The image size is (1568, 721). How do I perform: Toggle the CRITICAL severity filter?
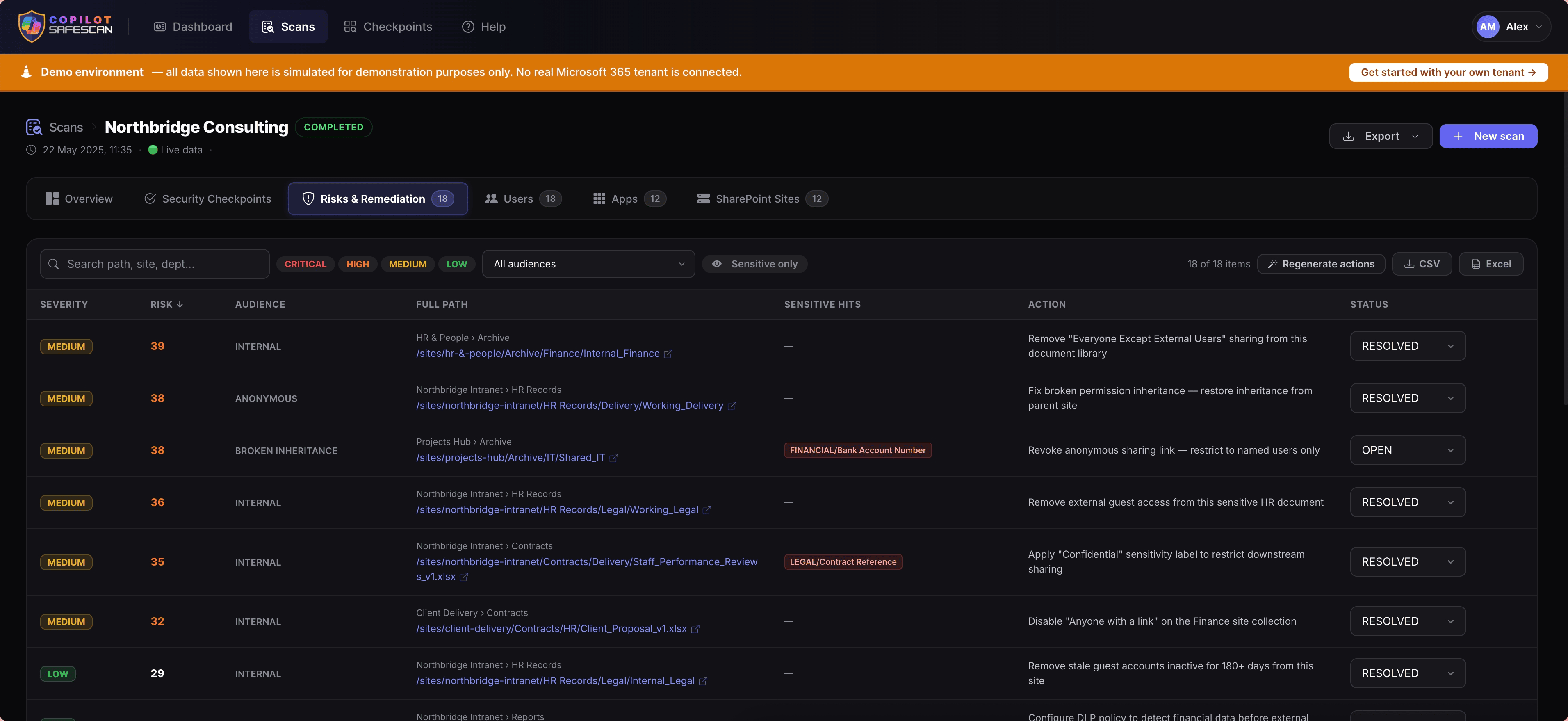point(305,264)
